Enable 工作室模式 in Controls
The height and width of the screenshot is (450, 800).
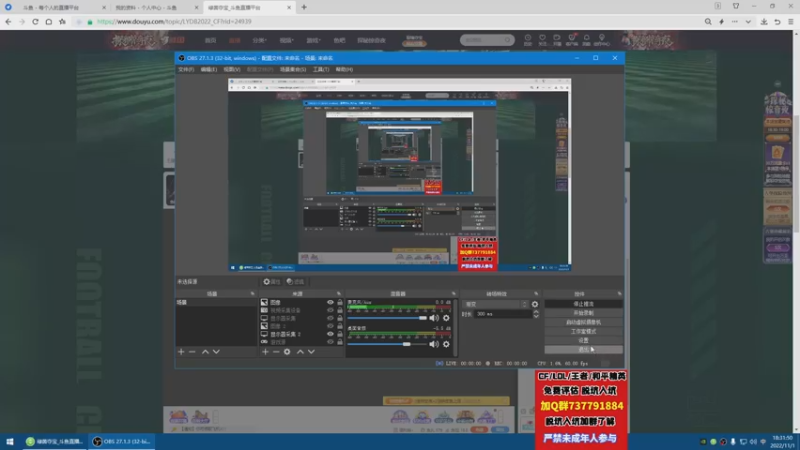pyautogui.click(x=583, y=331)
